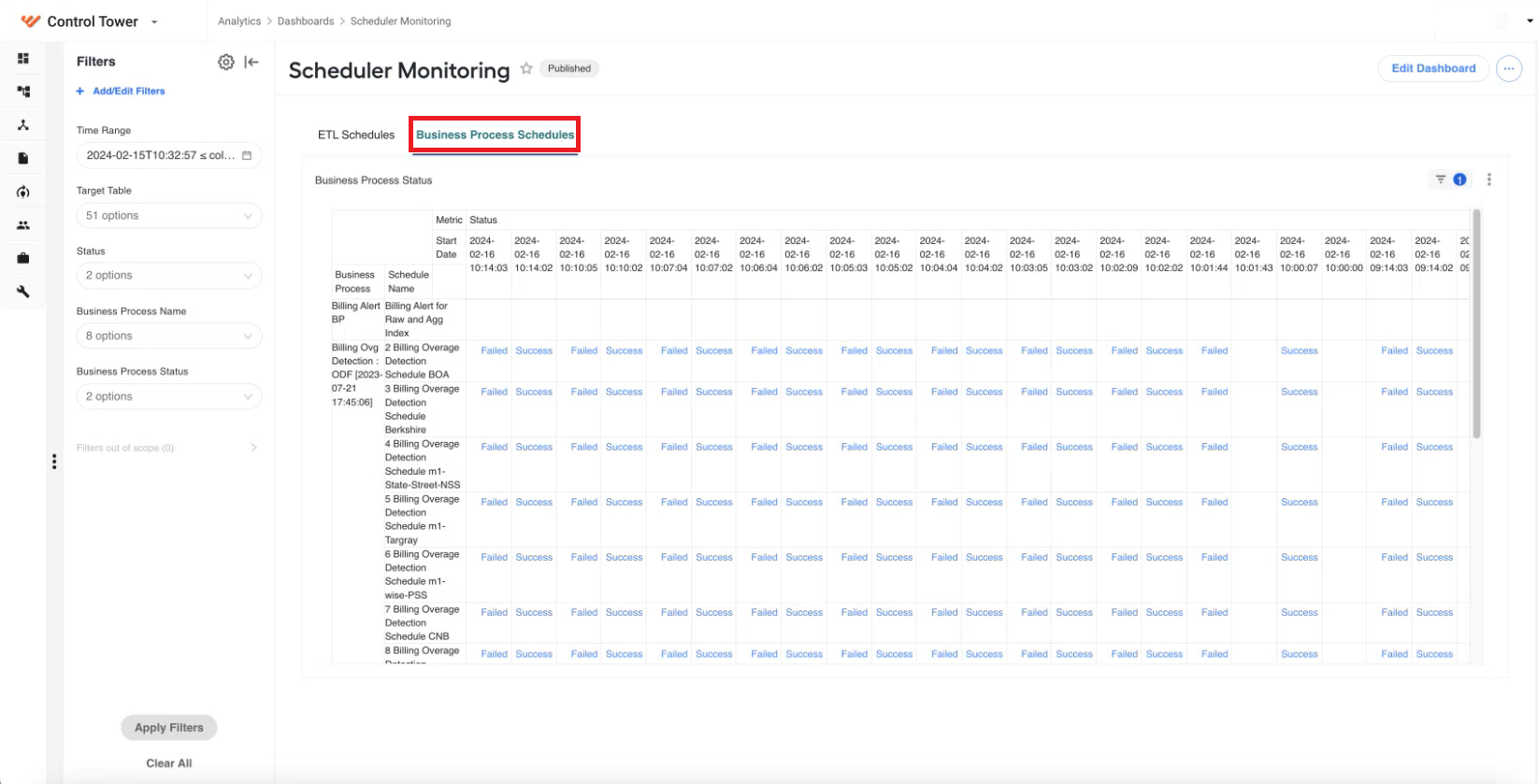Open the dashboard grid icon in sidebar
Image resolution: width=1538 pixels, height=784 pixels.
coord(23,58)
